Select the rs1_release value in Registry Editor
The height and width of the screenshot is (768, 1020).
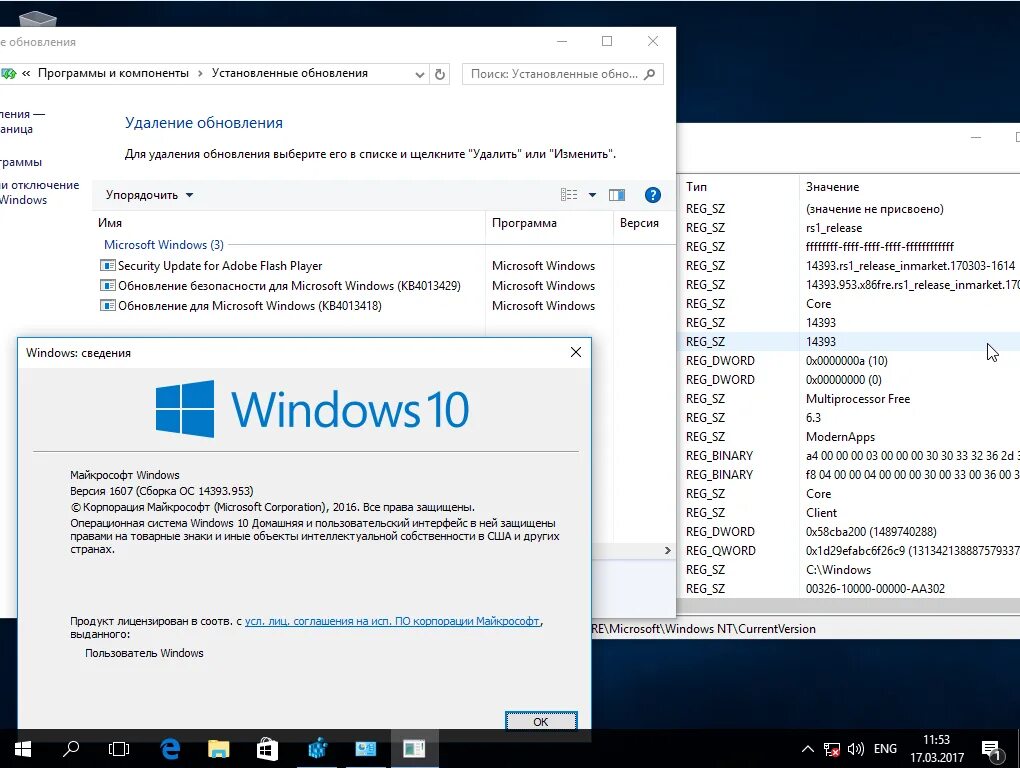(x=833, y=228)
